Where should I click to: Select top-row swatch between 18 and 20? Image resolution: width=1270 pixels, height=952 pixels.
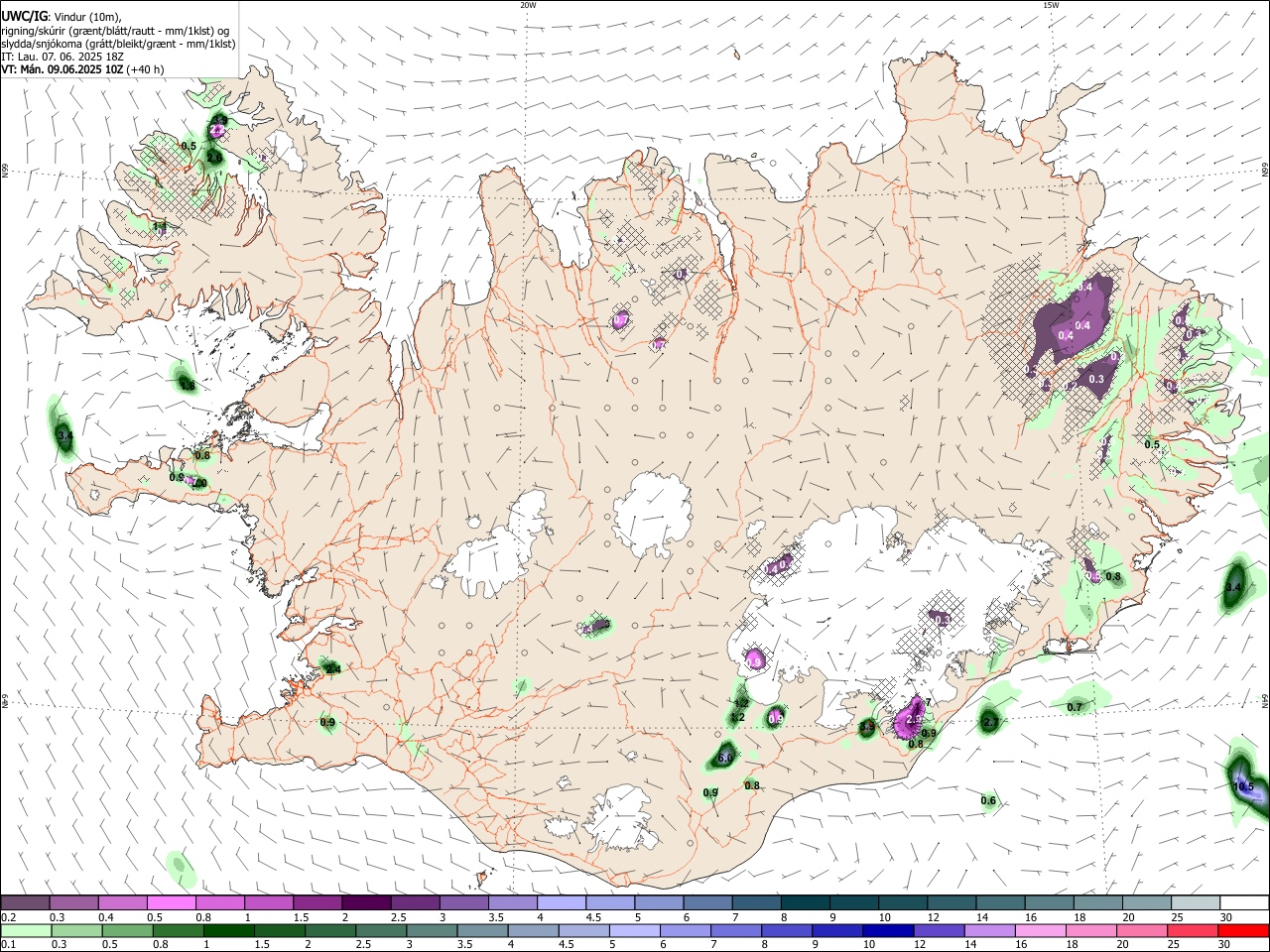(1096, 902)
